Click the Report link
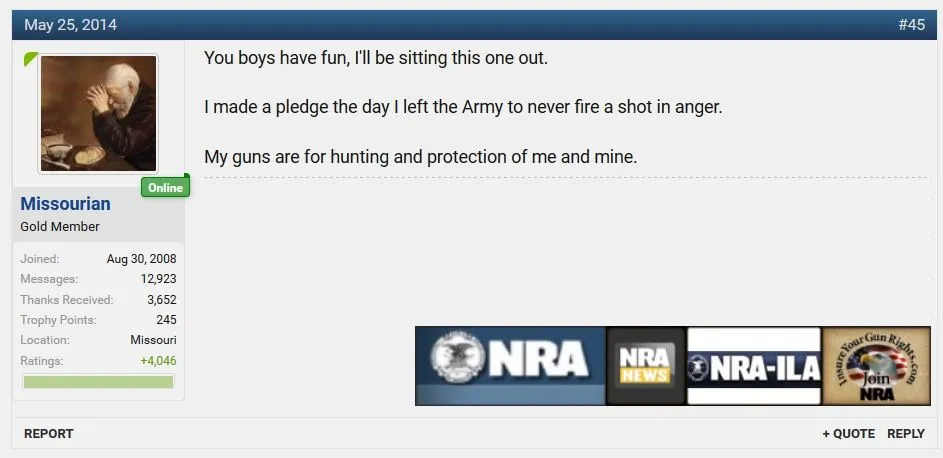 pyautogui.click(x=49, y=434)
